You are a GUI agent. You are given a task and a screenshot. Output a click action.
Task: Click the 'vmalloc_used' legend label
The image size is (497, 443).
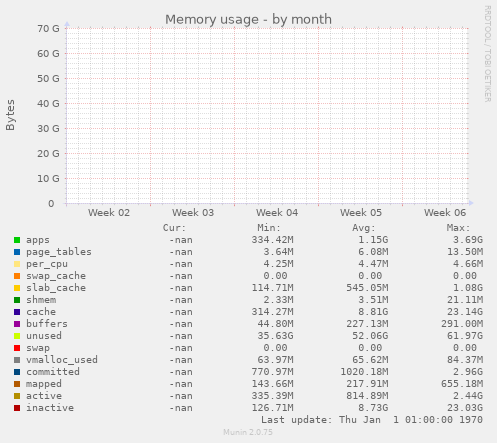coord(62,360)
